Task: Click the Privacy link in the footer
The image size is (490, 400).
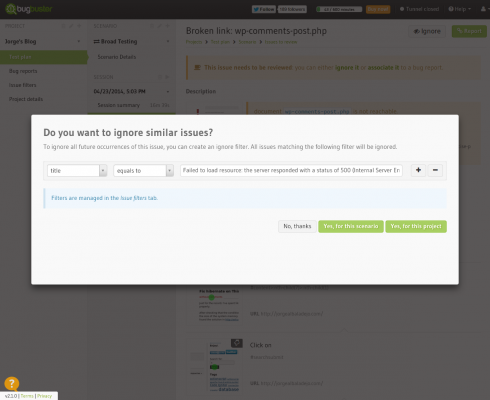Action: [x=44, y=396]
